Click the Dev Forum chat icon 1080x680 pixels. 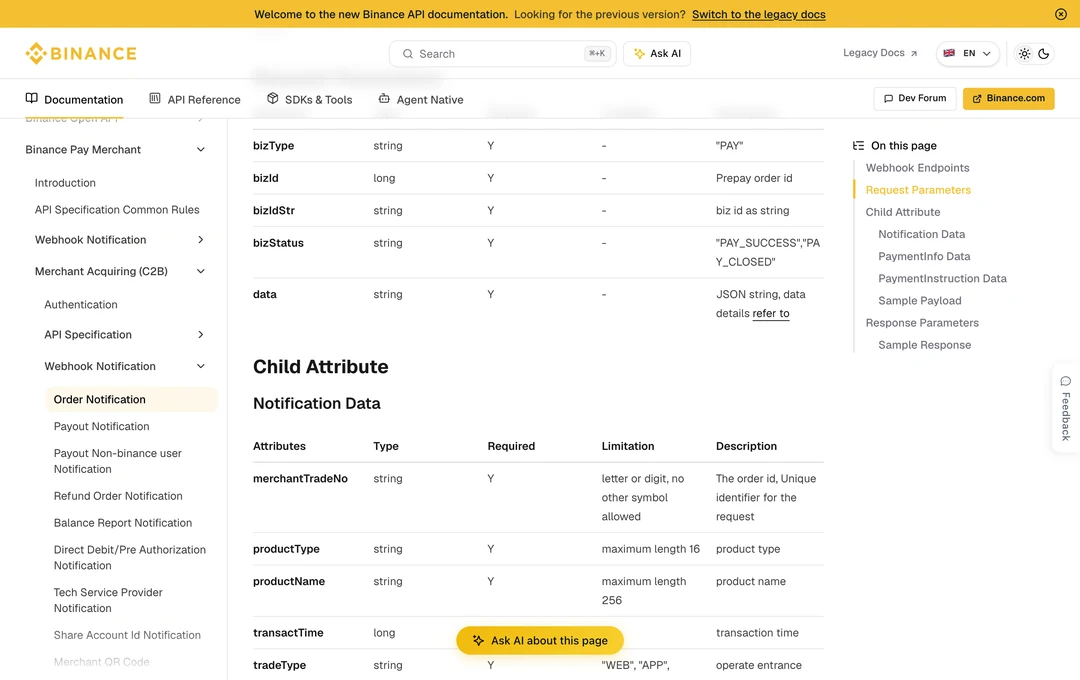pyautogui.click(x=889, y=99)
